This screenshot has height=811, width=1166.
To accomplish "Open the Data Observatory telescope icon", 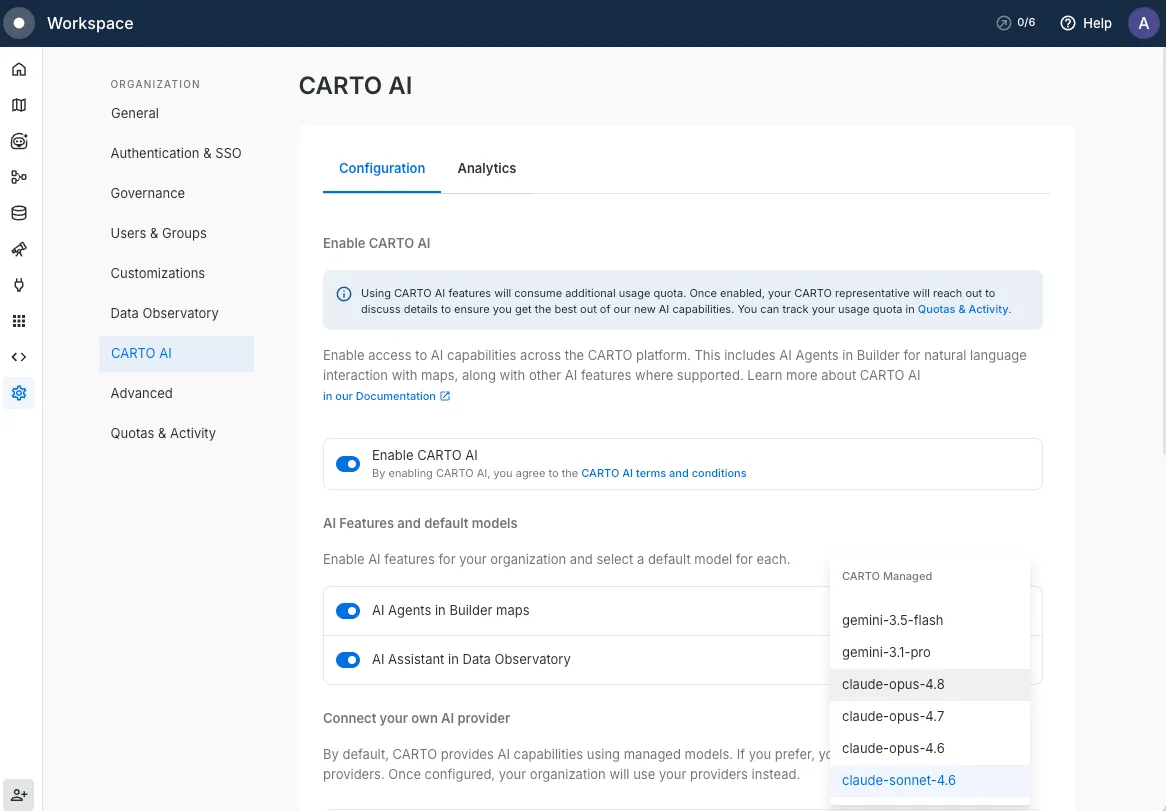I will (x=19, y=249).
